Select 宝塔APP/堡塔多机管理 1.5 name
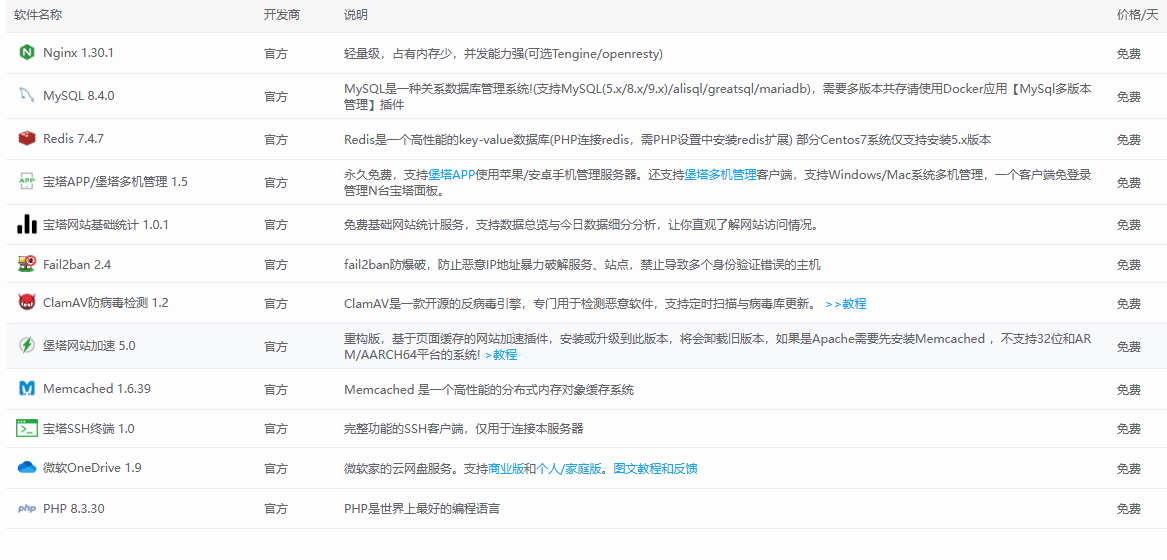The image size is (1167, 560). point(115,182)
